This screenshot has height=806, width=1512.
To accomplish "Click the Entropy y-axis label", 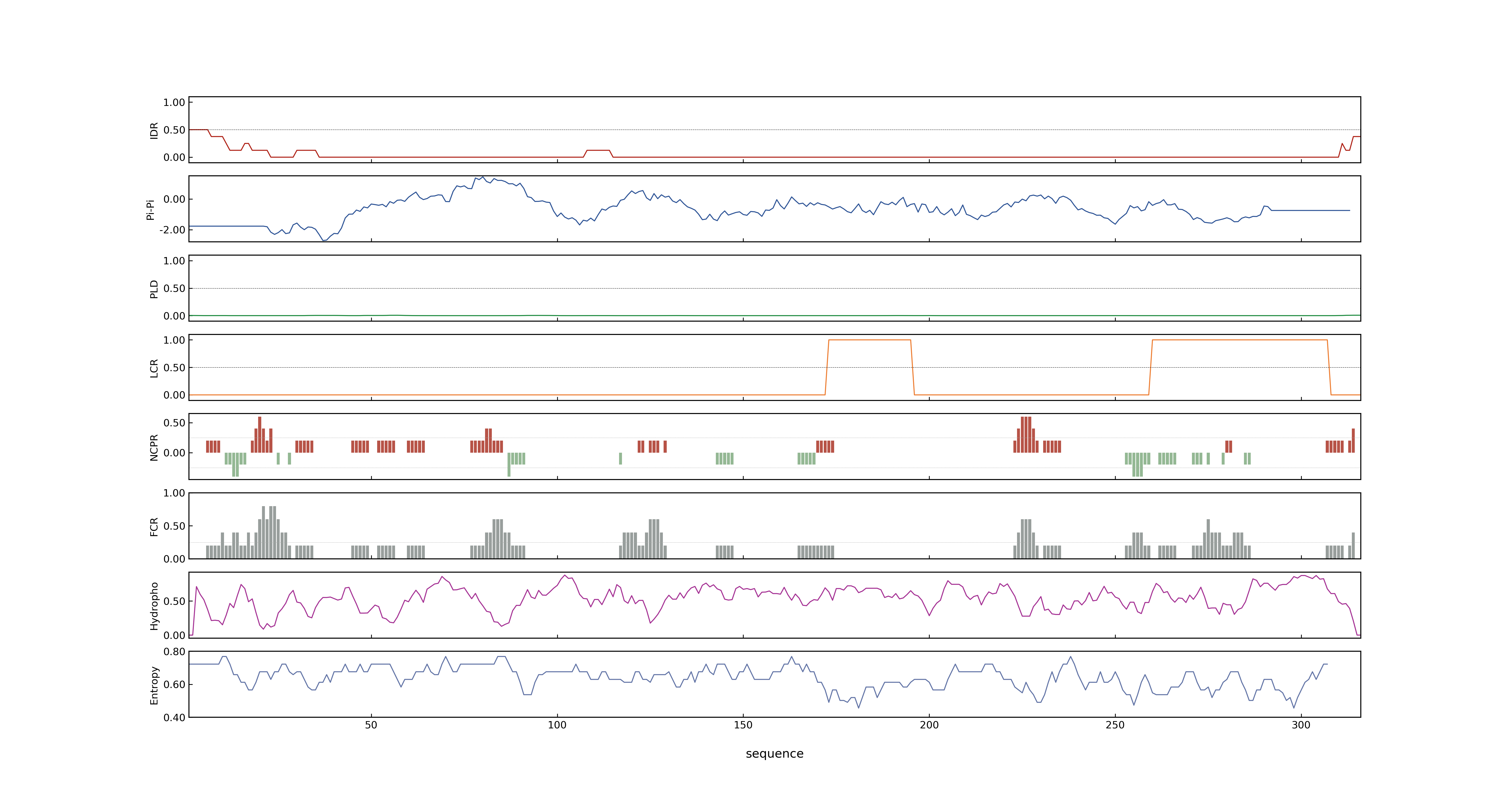I will point(154,685).
